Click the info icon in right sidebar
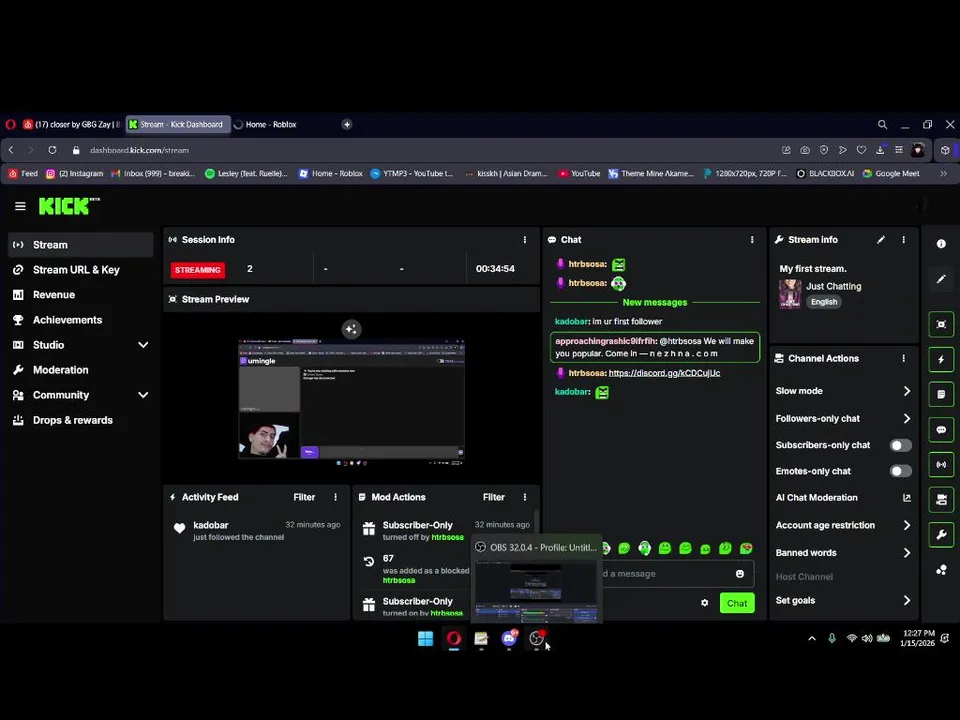This screenshot has height=720, width=960. [941, 244]
